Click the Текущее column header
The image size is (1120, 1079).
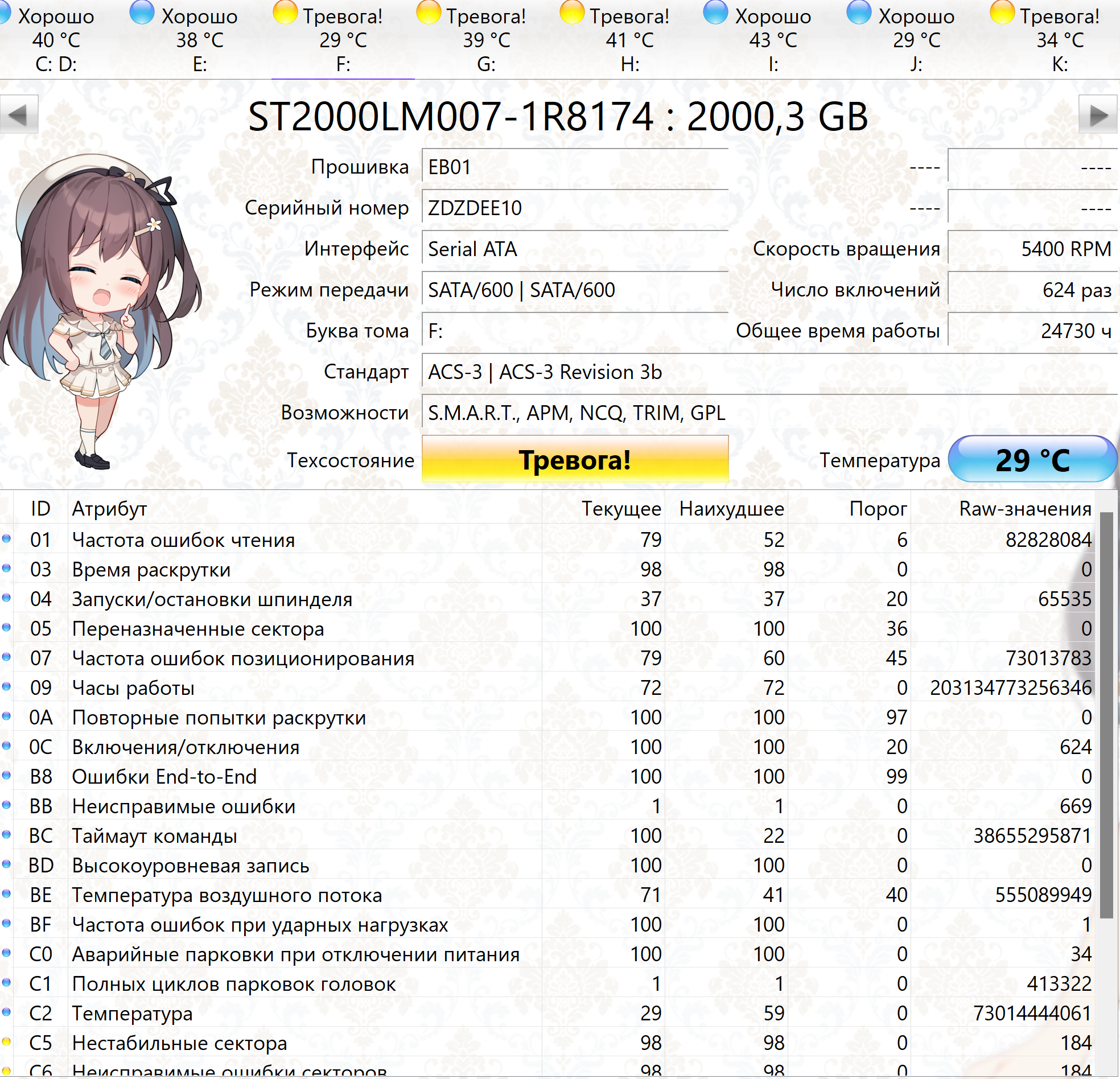click(x=603, y=508)
